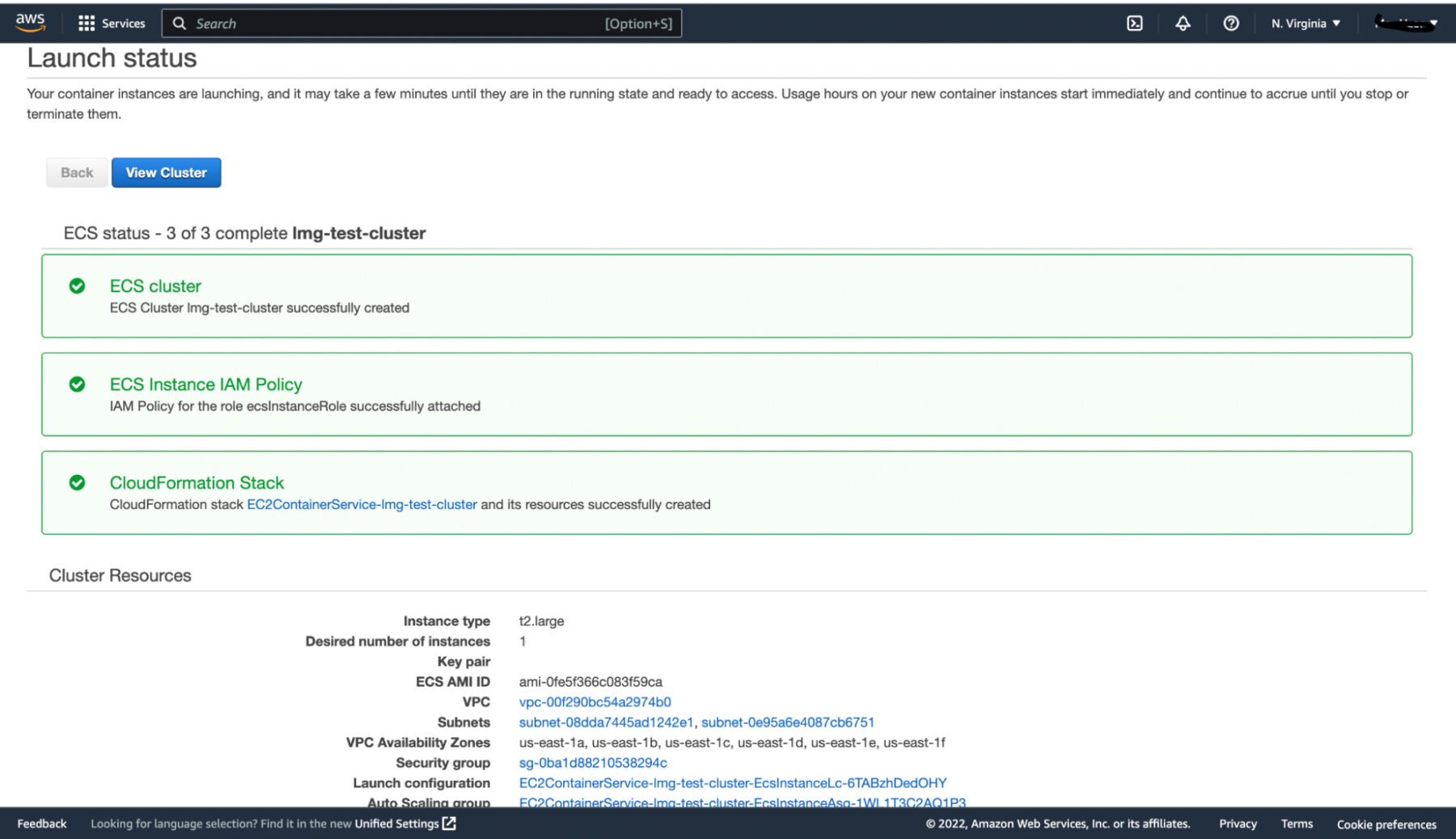Image resolution: width=1456 pixels, height=839 pixels.
Task: Click the ECS Instance IAM Policy checkmark icon
Action: pyautogui.click(x=77, y=384)
